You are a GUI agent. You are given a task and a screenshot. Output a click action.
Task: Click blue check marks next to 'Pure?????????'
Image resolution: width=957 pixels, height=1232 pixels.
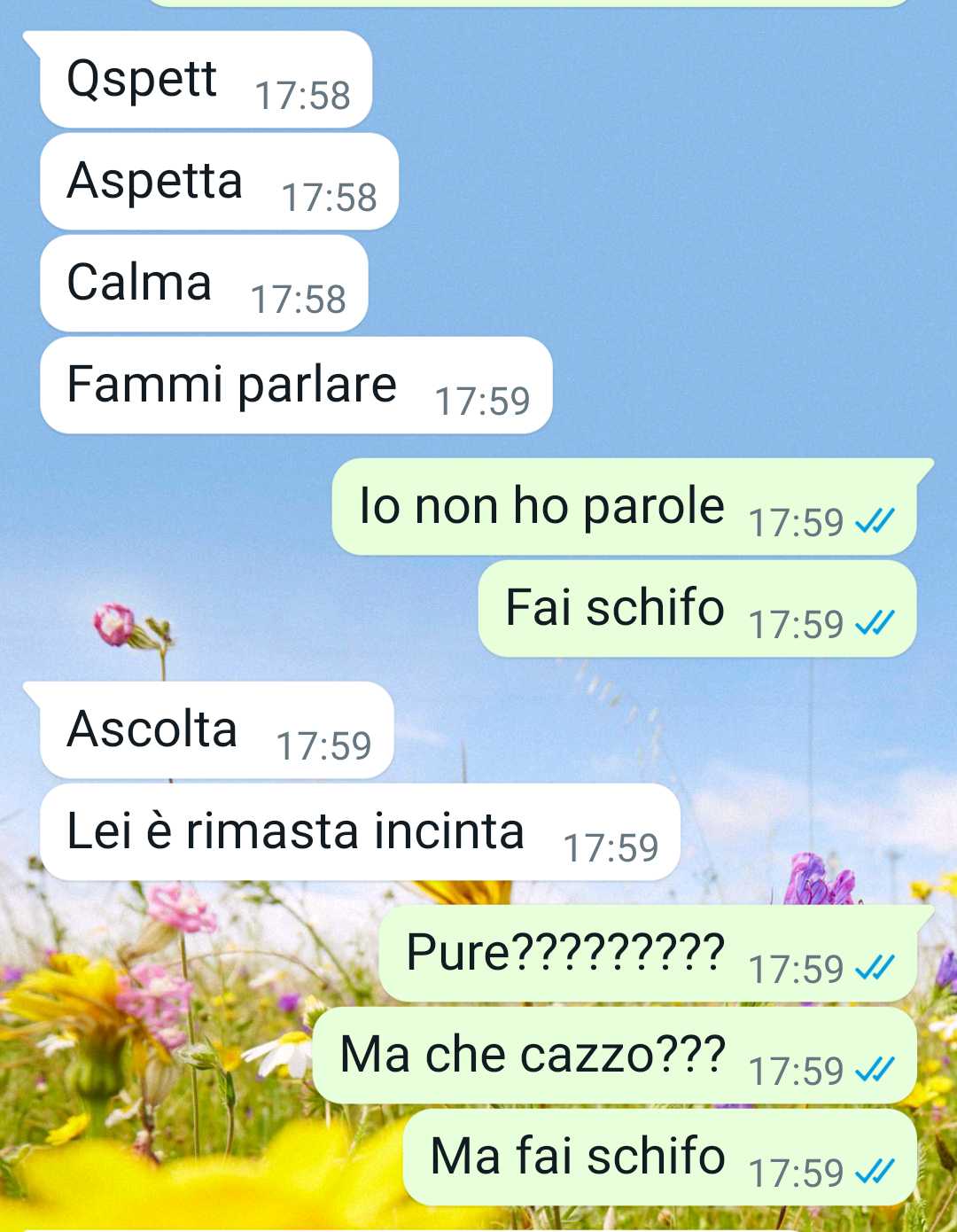click(x=874, y=968)
